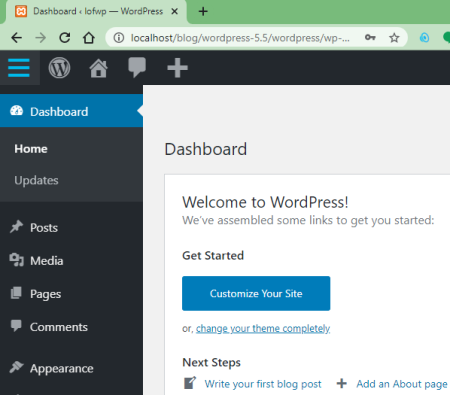
Task: Go back with the browser back arrow
Action: 16,38
